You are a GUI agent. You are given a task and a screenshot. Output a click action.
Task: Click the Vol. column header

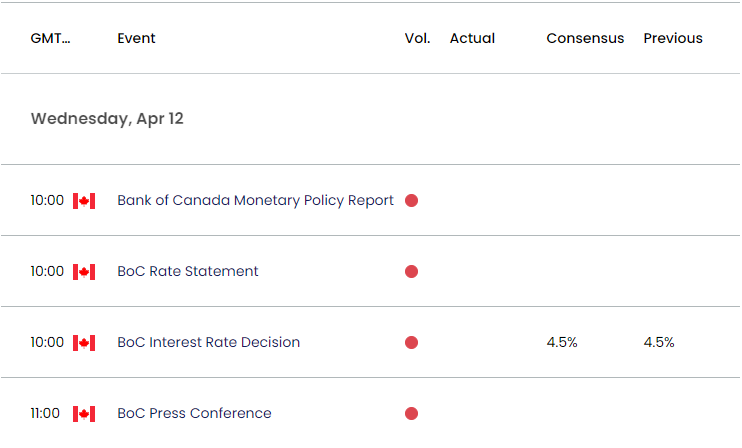(417, 39)
